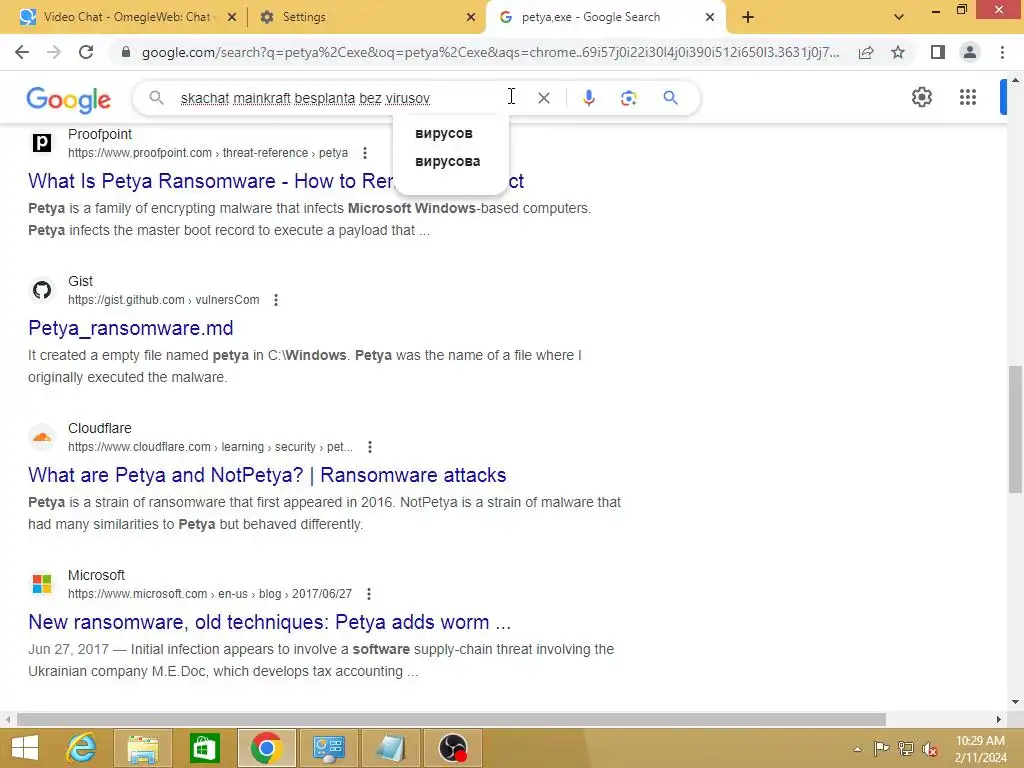Viewport: 1024px width, 768px height.
Task: Open clock showing 10:29 AM
Action: tap(980, 749)
